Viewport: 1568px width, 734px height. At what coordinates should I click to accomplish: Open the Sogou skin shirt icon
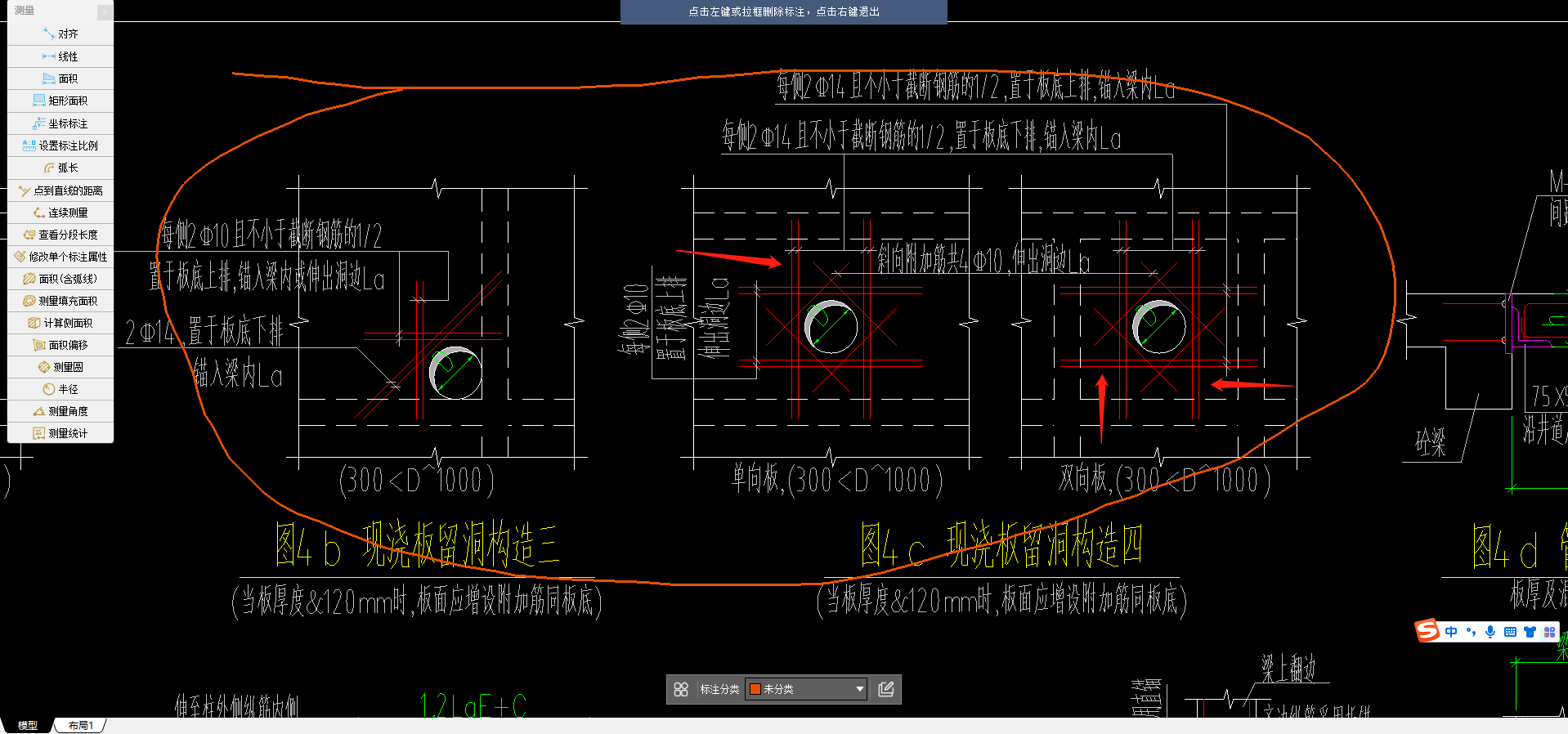tap(1530, 632)
